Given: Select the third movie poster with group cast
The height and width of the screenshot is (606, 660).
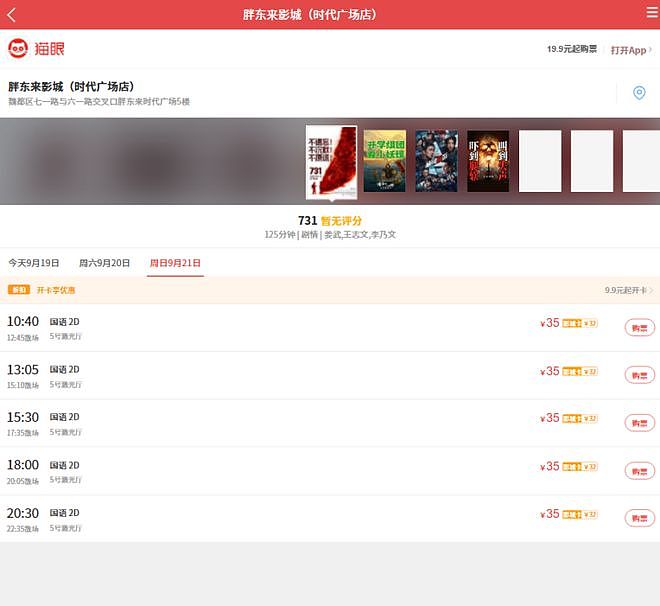Looking at the screenshot, I should [x=436, y=161].
